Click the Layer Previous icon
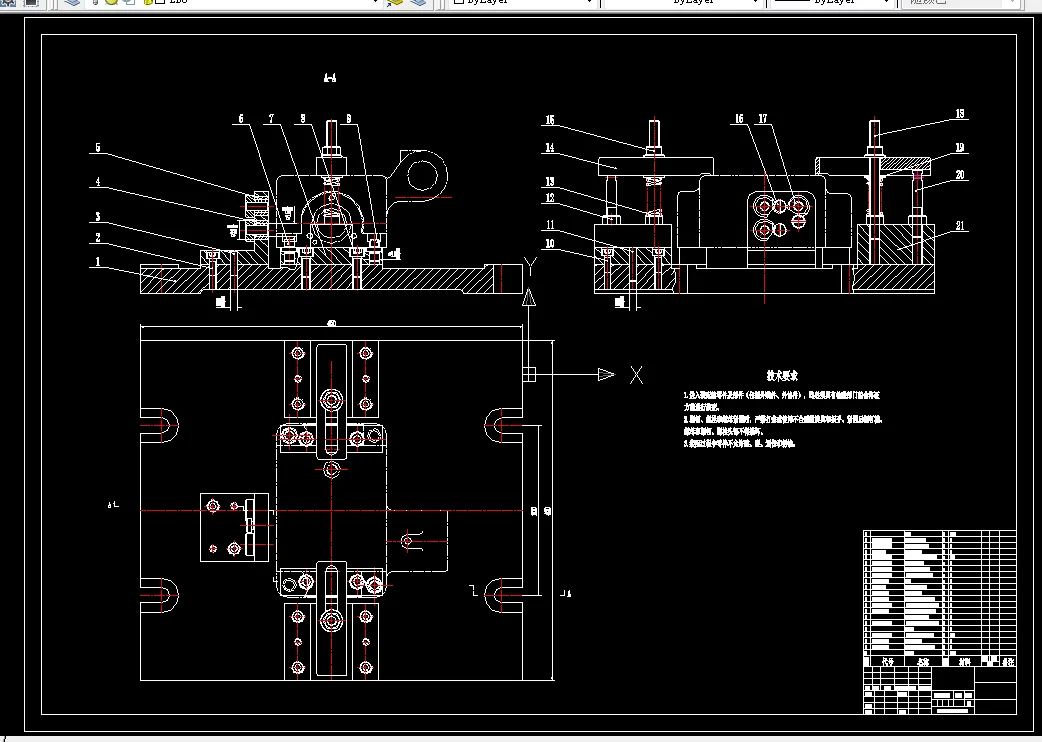The image size is (1042, 742). 418,3
